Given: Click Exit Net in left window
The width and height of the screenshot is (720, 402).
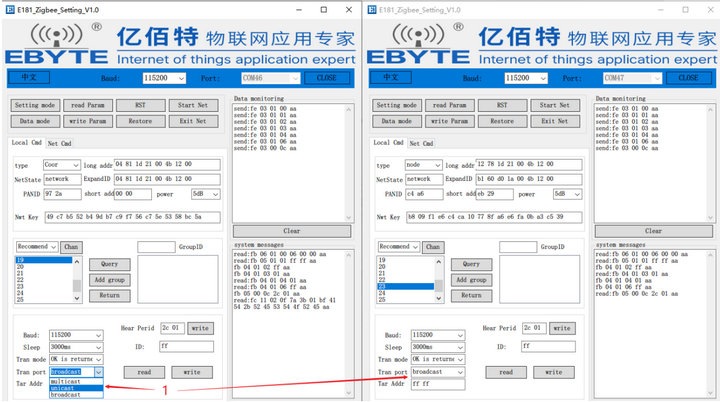Looking at the screenshot, I should [193, 121].
